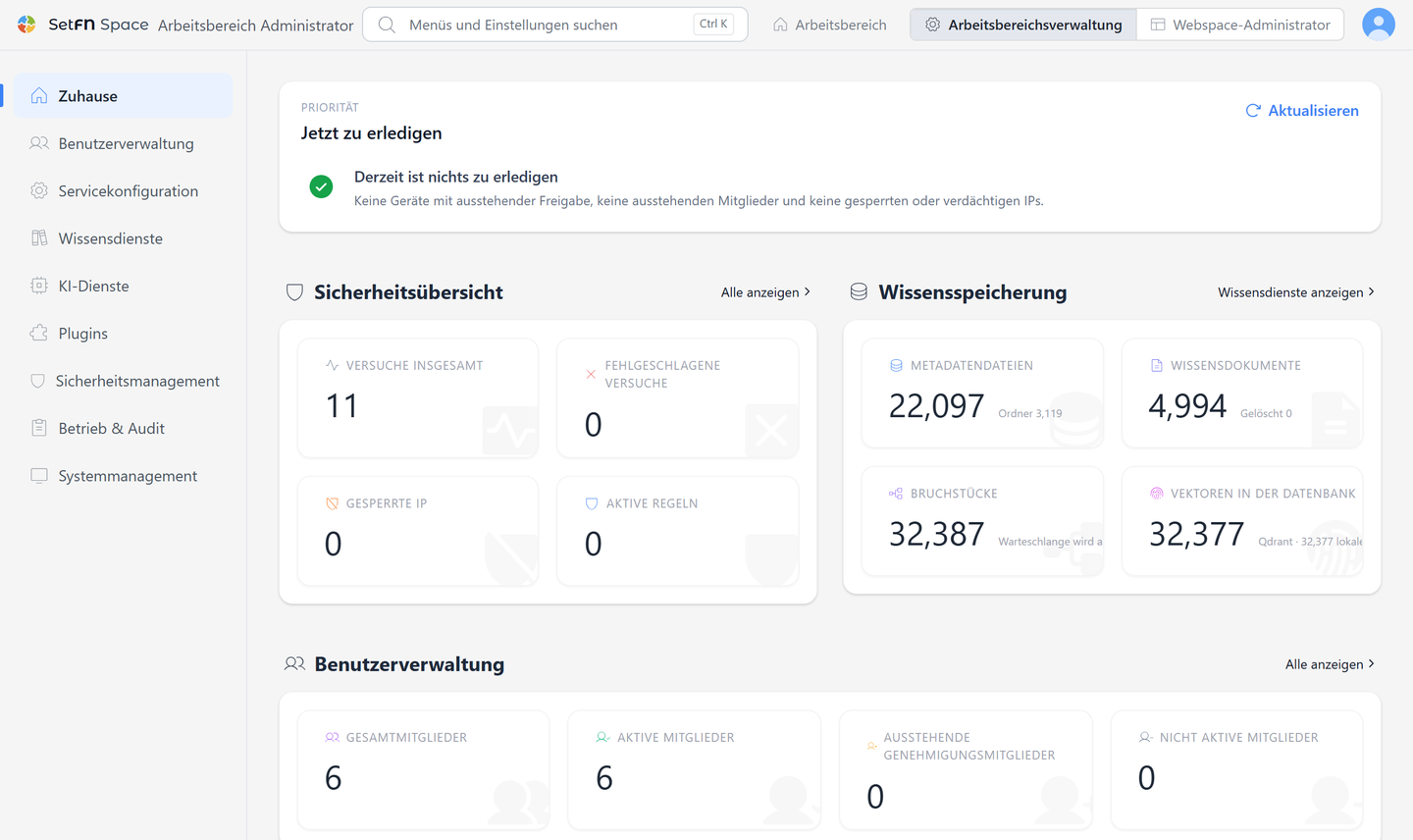Open the Aktive Regeln card

coord(678,531)
